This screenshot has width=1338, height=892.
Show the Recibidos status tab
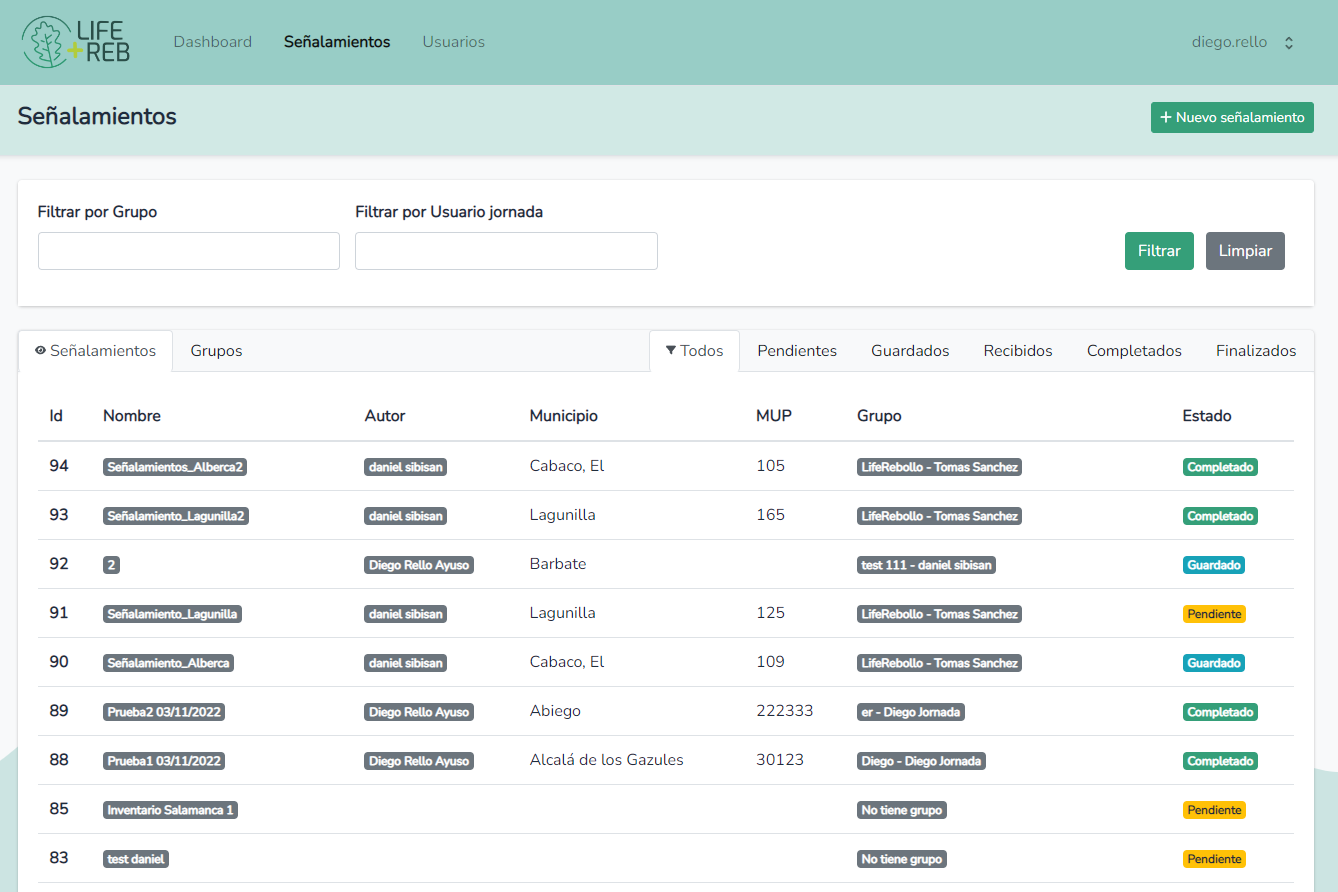point(1018,351)
